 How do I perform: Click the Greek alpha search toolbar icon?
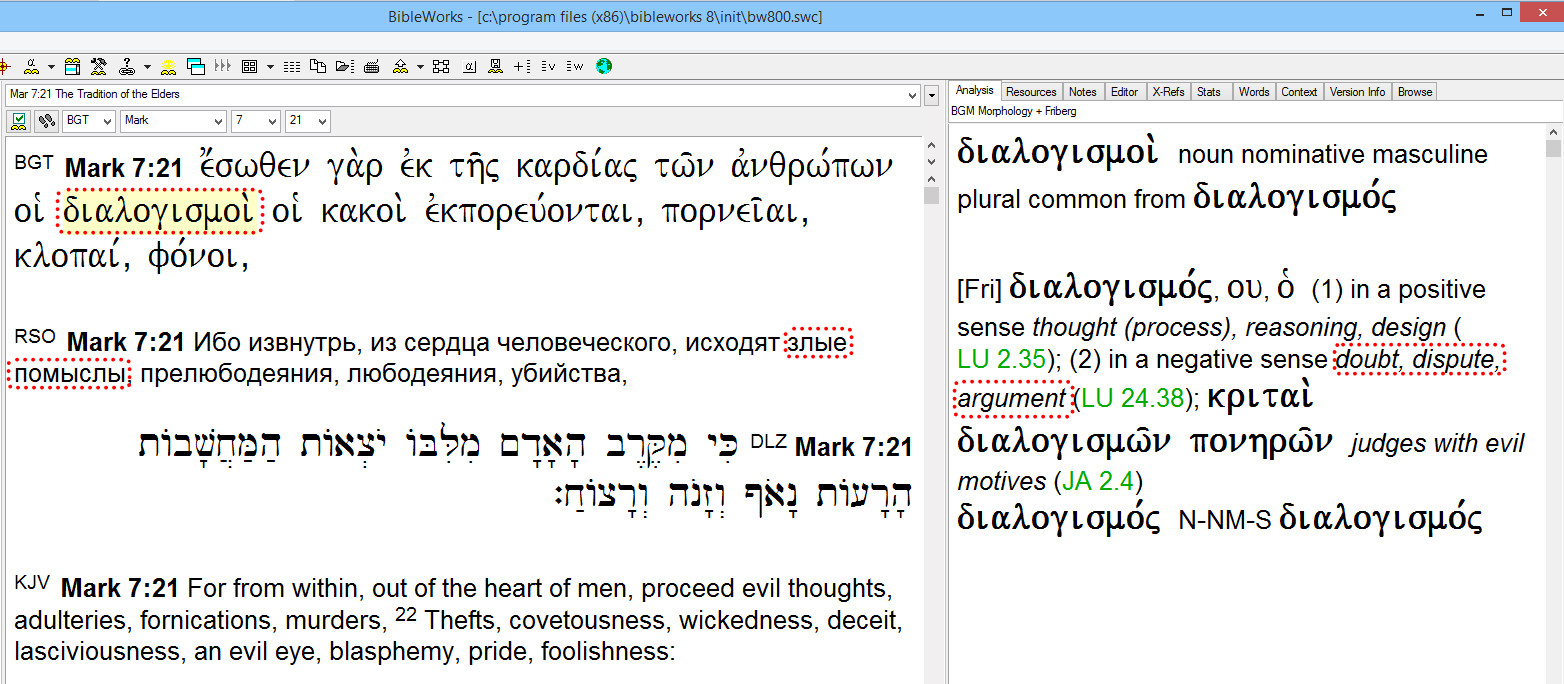point(31,66)
